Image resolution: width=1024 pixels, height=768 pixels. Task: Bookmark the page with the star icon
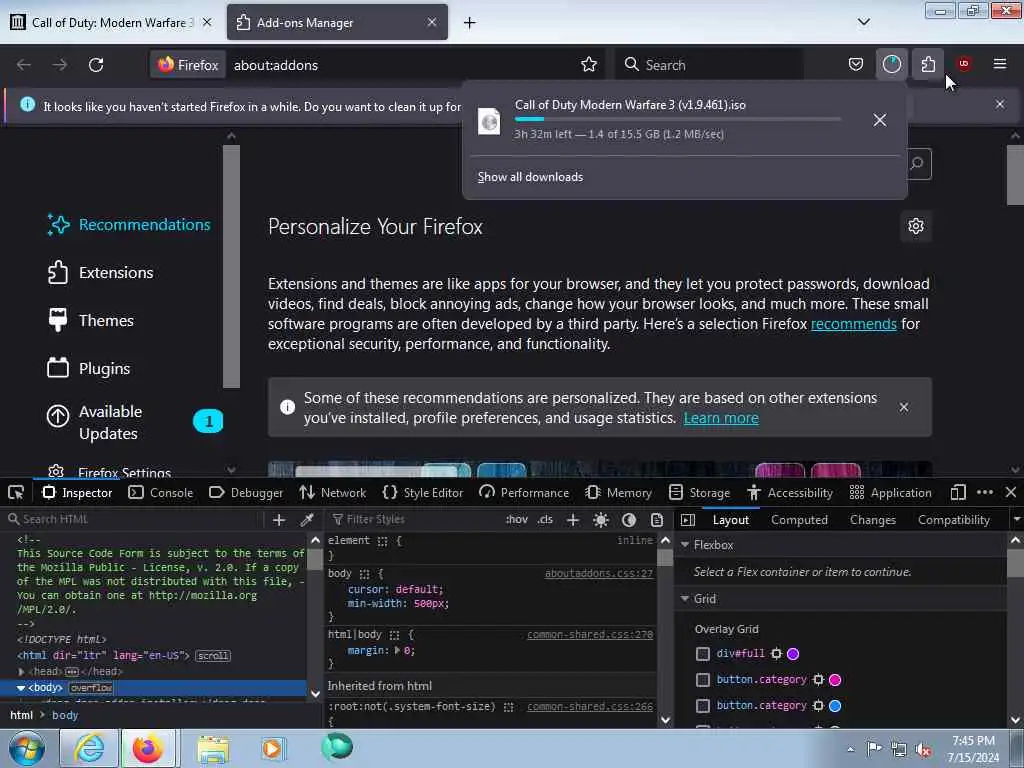[588, 65]
